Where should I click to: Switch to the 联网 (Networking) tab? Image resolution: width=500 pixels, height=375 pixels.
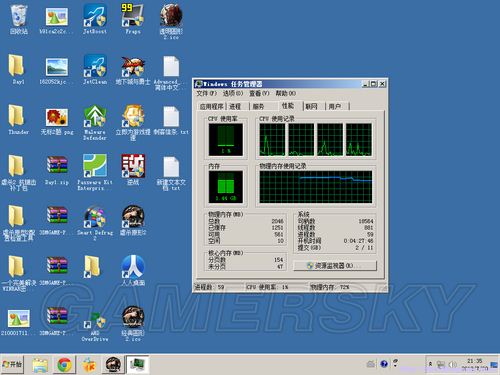click(311, 107)
